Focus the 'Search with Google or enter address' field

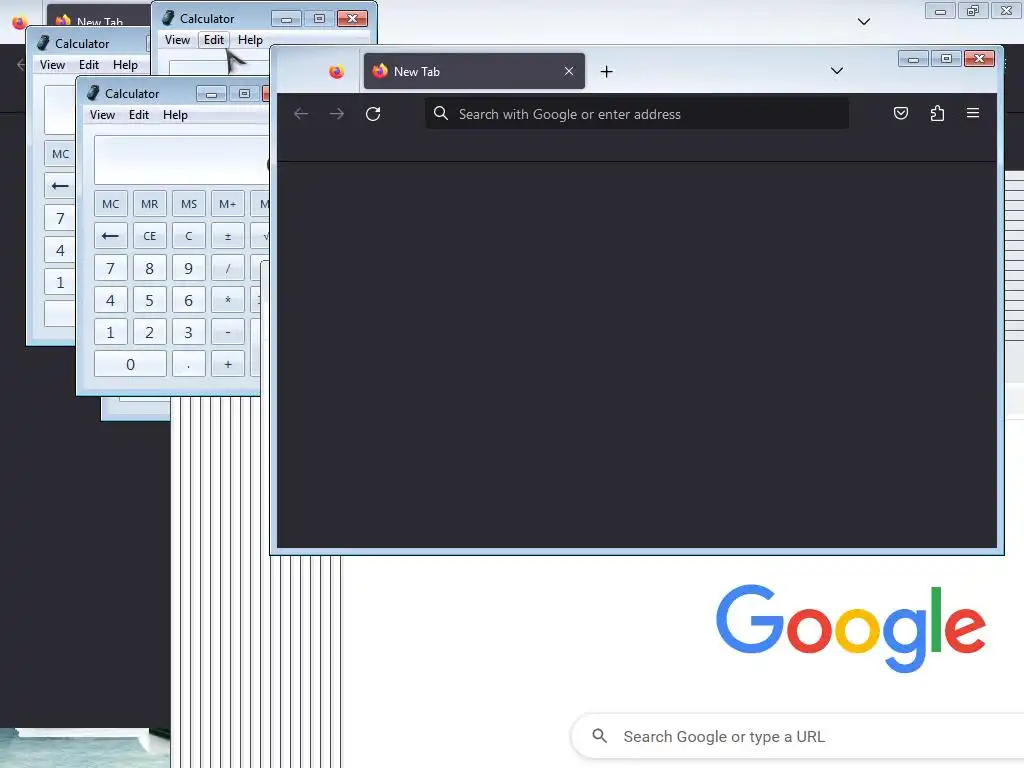click(x=637, y=114)
